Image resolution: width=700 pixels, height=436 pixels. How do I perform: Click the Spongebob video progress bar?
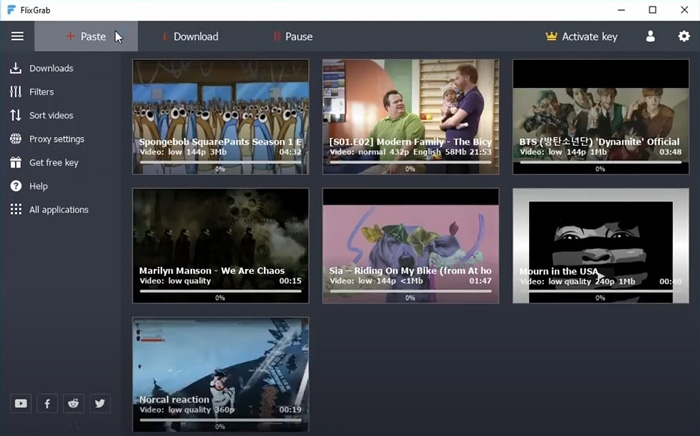tap(221, 162)
